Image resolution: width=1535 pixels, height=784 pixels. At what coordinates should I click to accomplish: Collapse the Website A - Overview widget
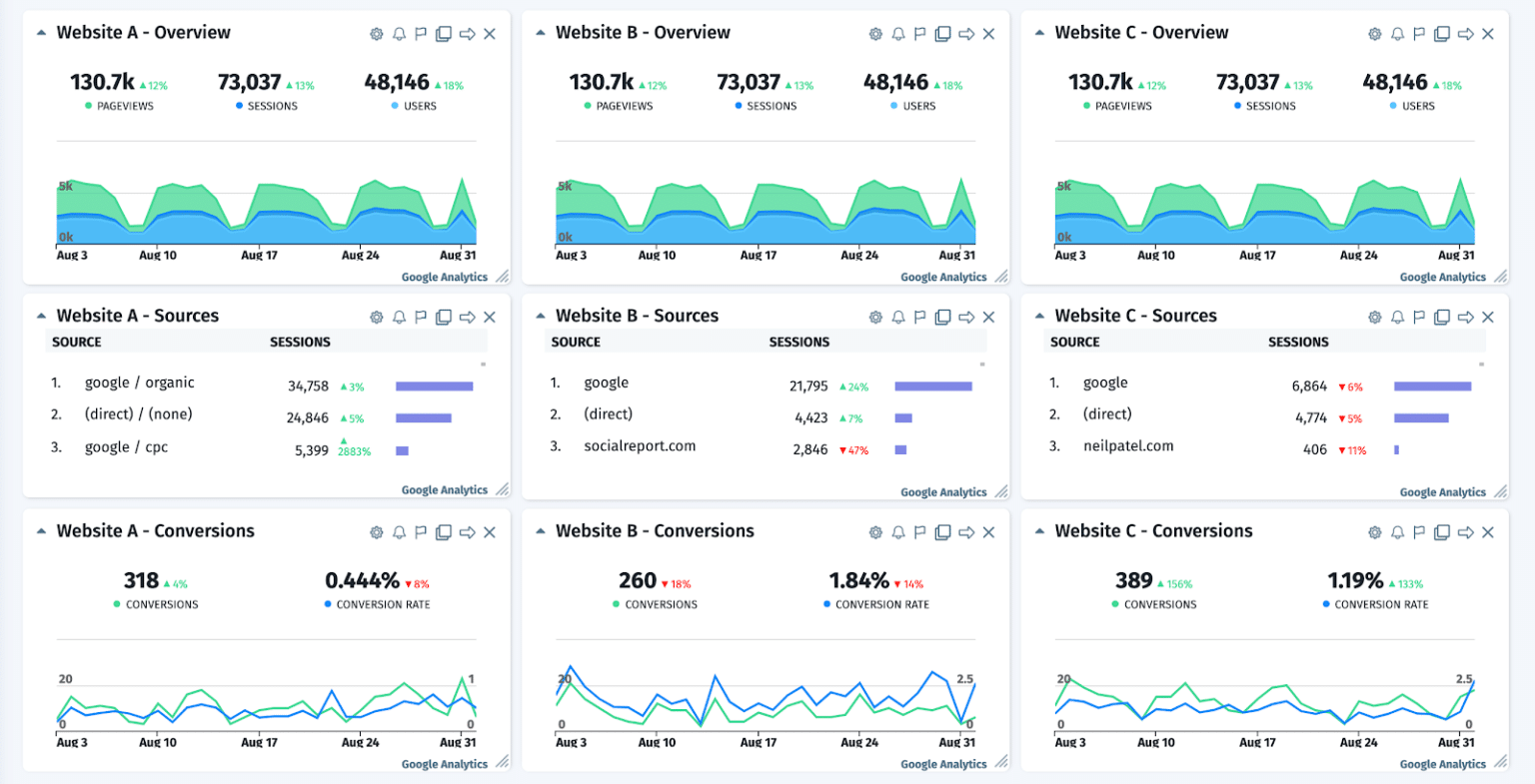[x=41, y=32]
